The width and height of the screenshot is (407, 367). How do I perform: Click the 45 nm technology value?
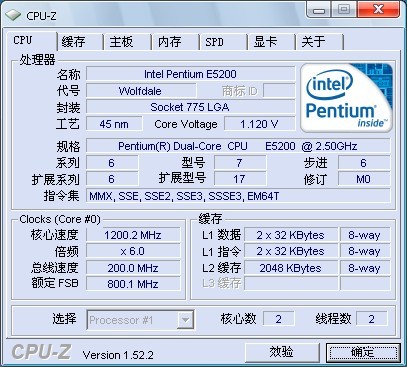tap(114, 124)
